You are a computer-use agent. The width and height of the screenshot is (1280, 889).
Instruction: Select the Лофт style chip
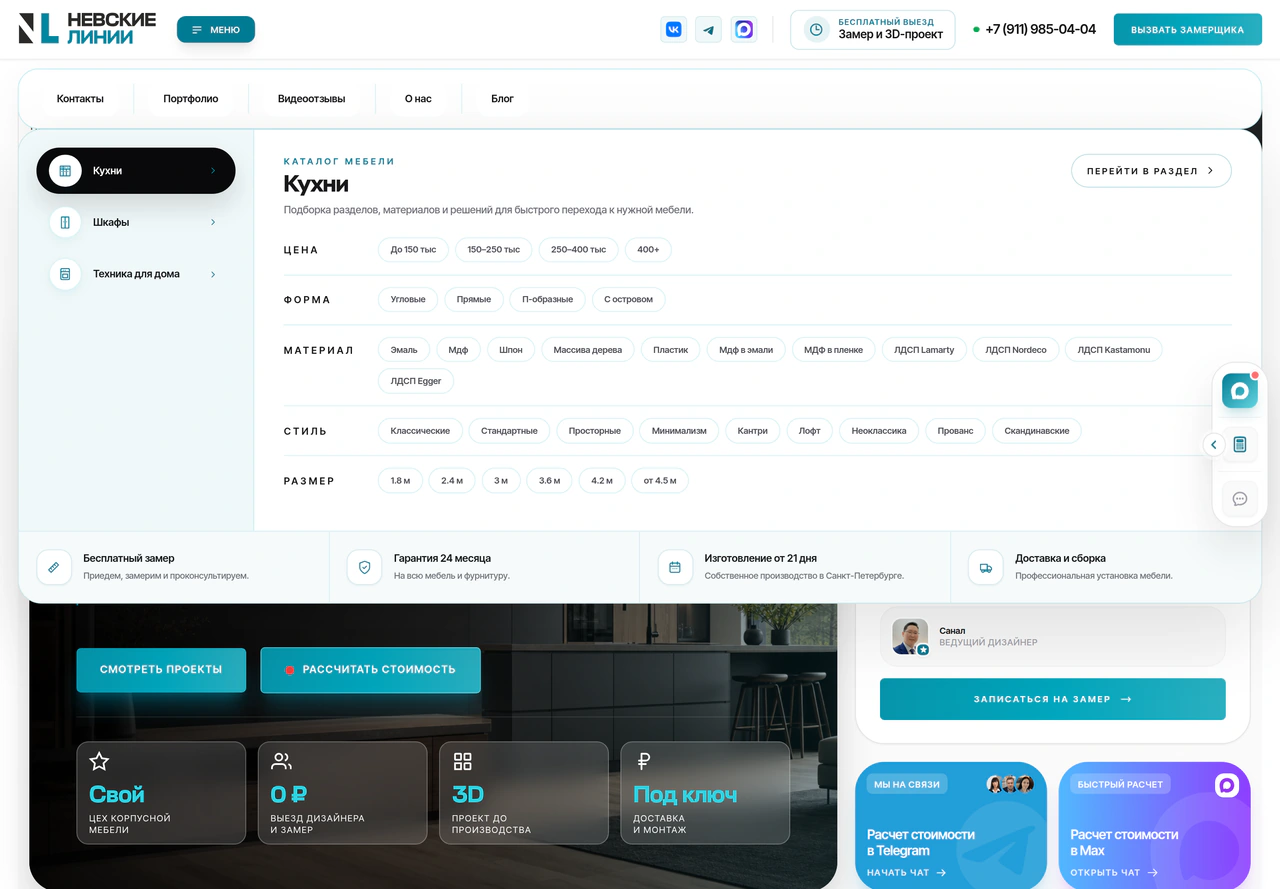pyautogui.click(x=810, y=431)
